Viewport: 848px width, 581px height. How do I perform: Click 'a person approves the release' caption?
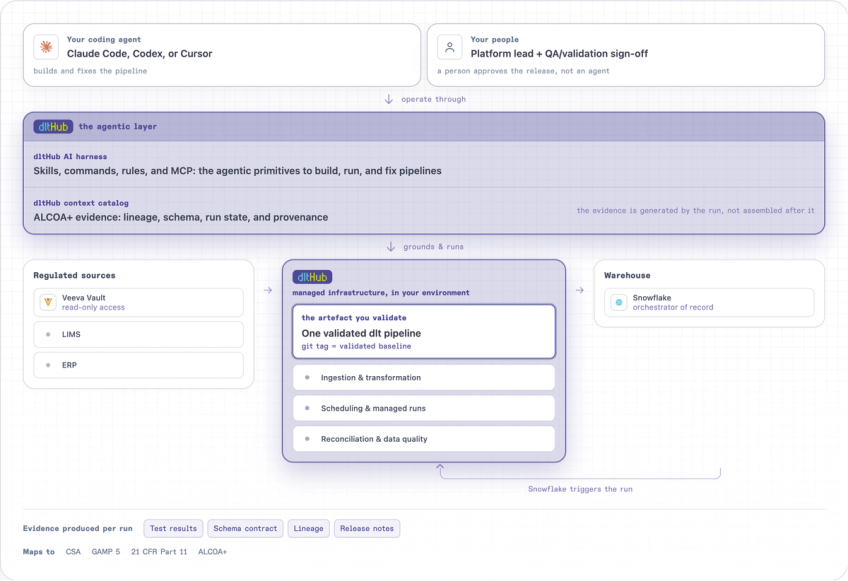[x=524, y=71]
